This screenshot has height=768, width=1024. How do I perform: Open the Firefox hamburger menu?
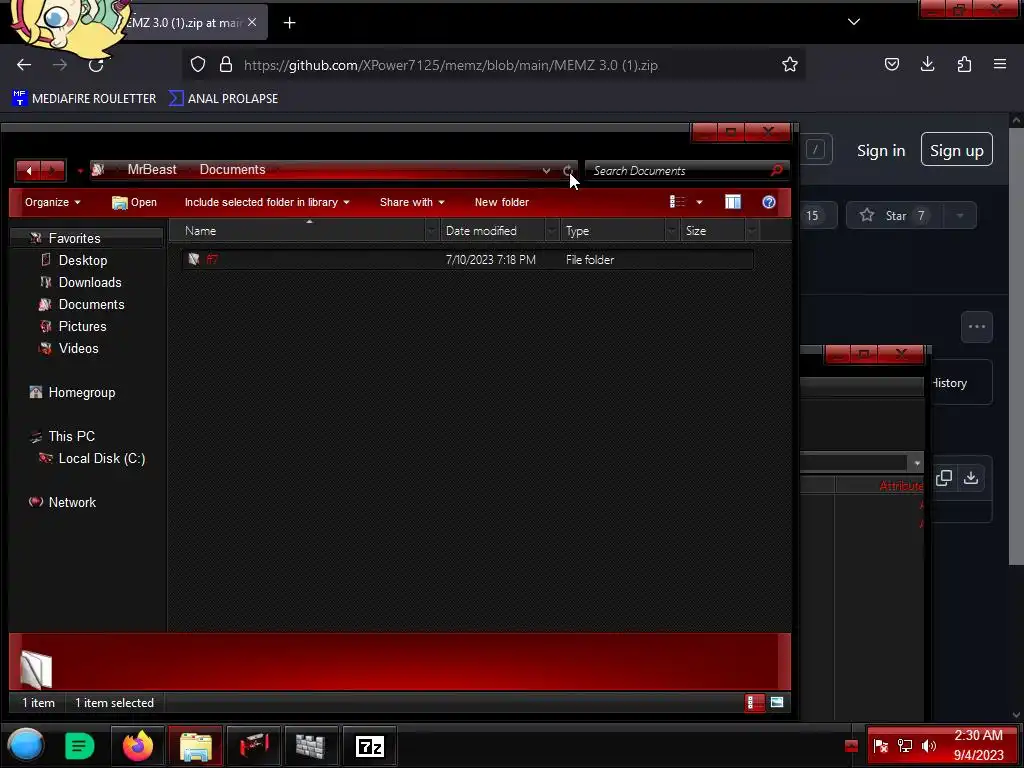point(1000,64)
